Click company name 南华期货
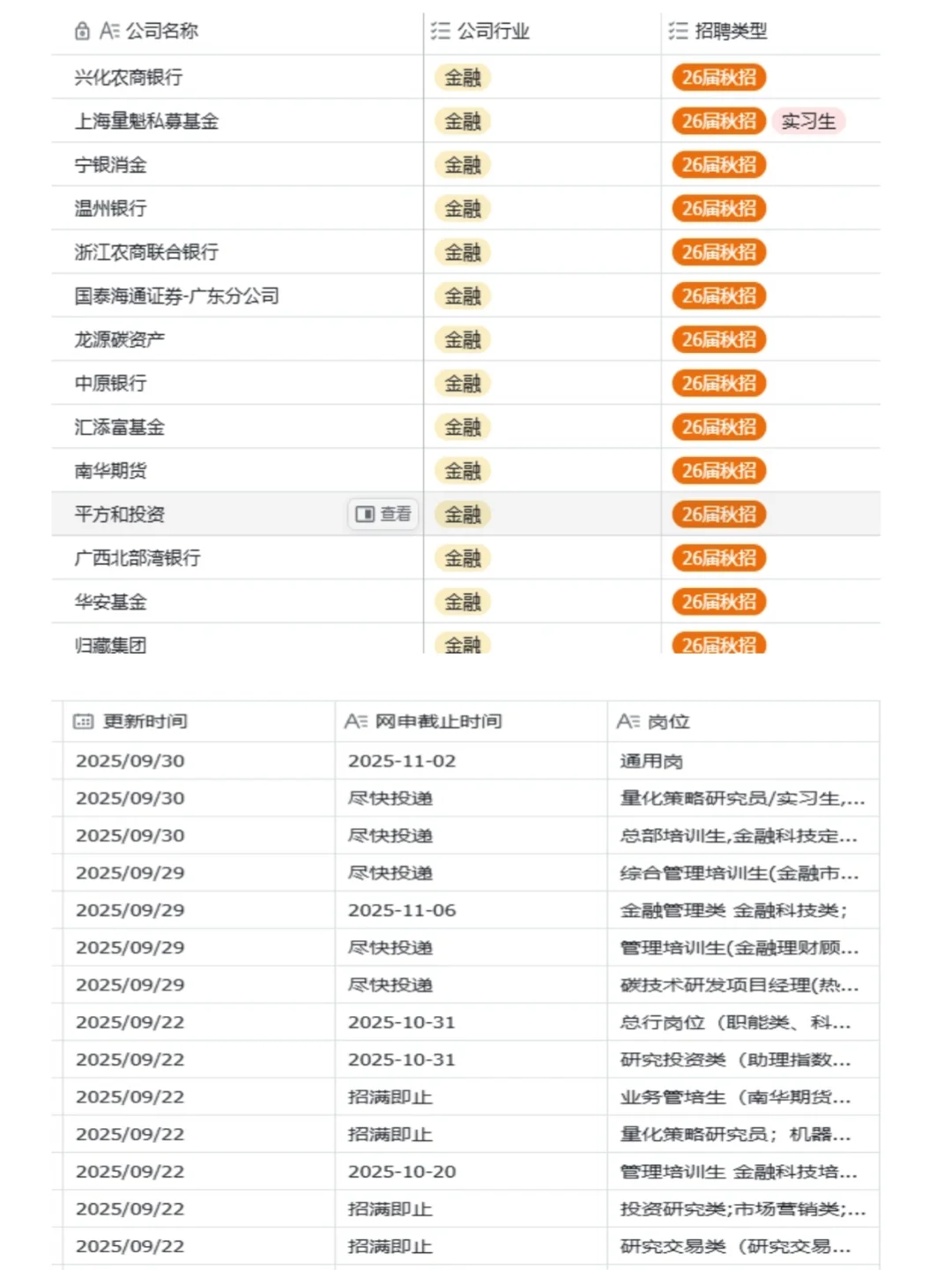Viewport: 952px width, 1270px height. pyautogui.click(x=111, y=471)
